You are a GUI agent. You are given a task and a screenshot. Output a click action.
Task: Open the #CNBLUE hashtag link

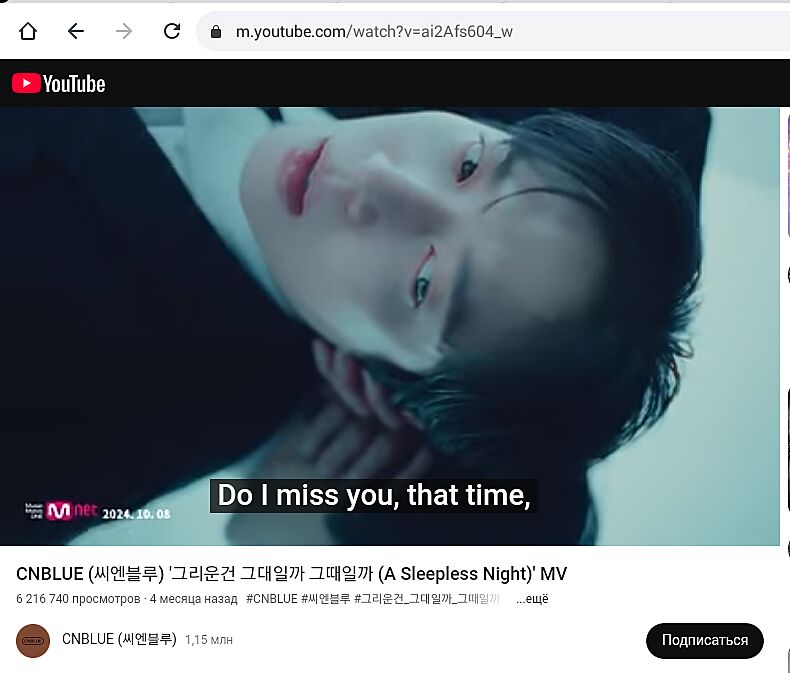point(272,599)
